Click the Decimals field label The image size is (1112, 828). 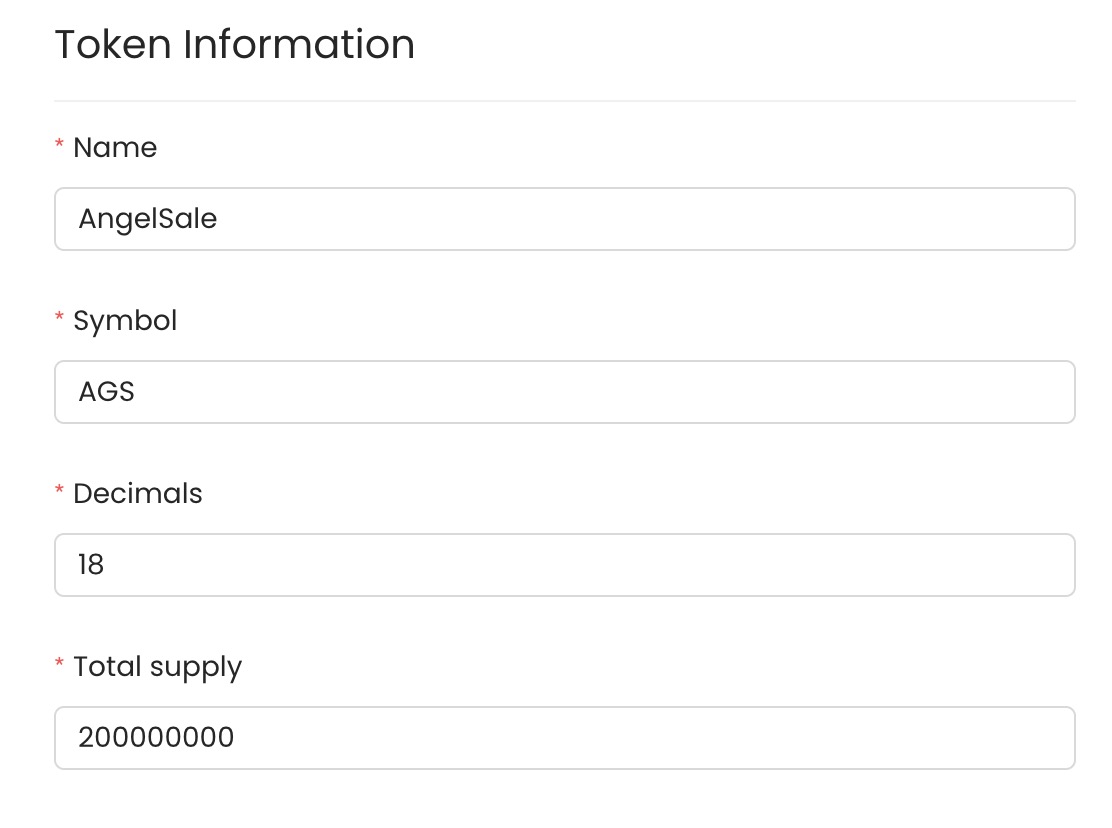138,493
